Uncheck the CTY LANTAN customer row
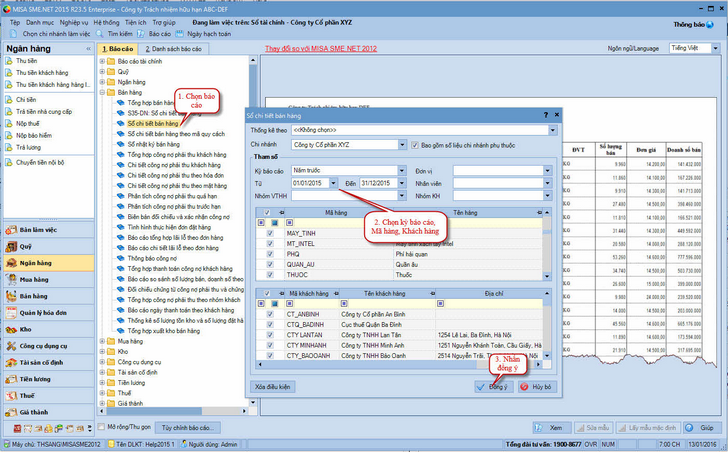This screenshot has height=452, width=728. point(270,335)
